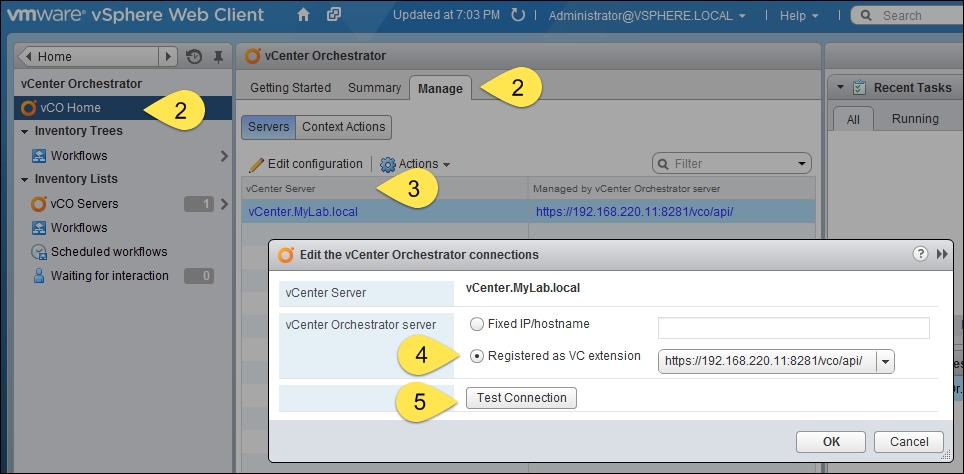Screen dimensions: 964x474
Task: Switch to the Summary tab
Action: [374, 88]
